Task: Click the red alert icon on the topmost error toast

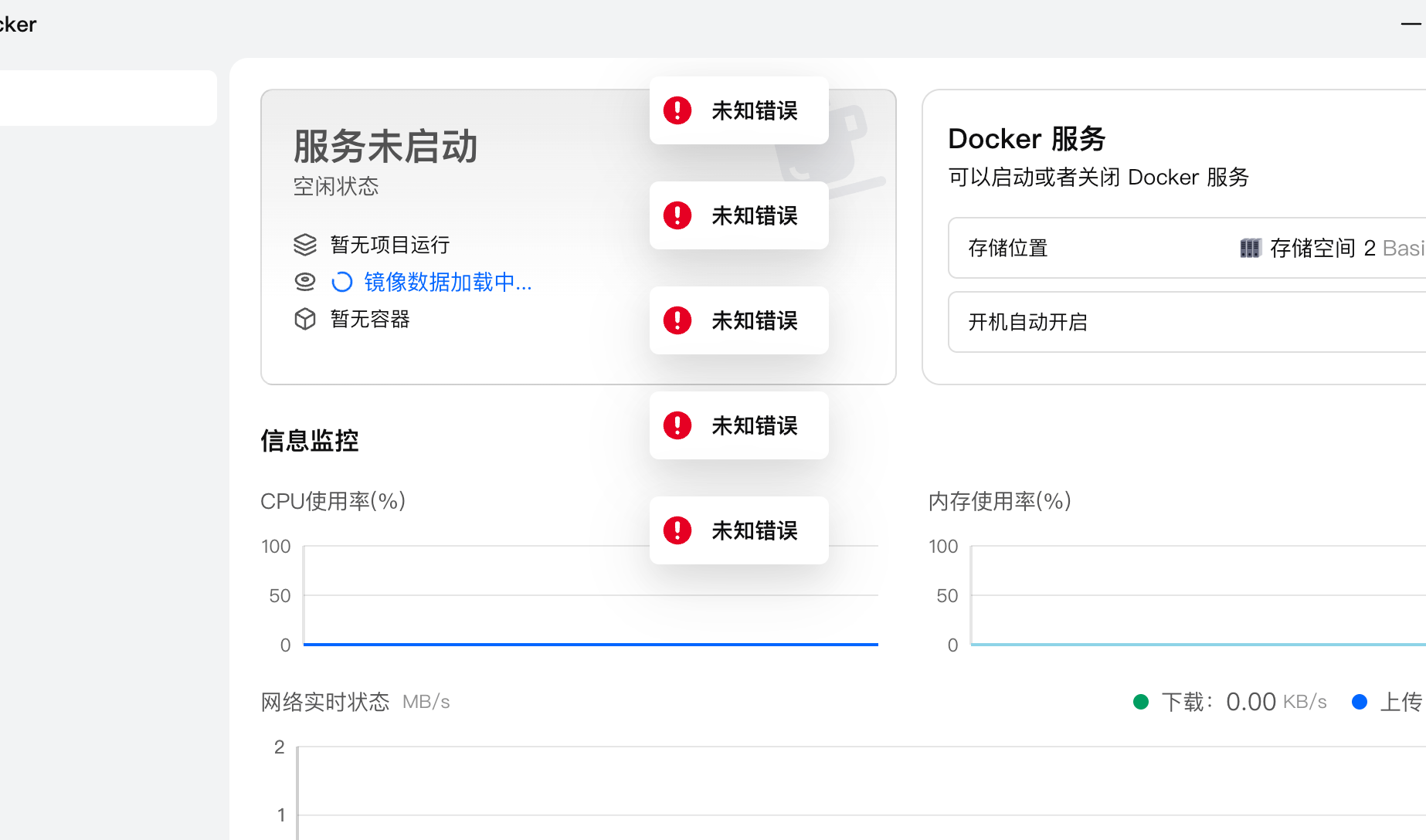Action: point(677,110)
